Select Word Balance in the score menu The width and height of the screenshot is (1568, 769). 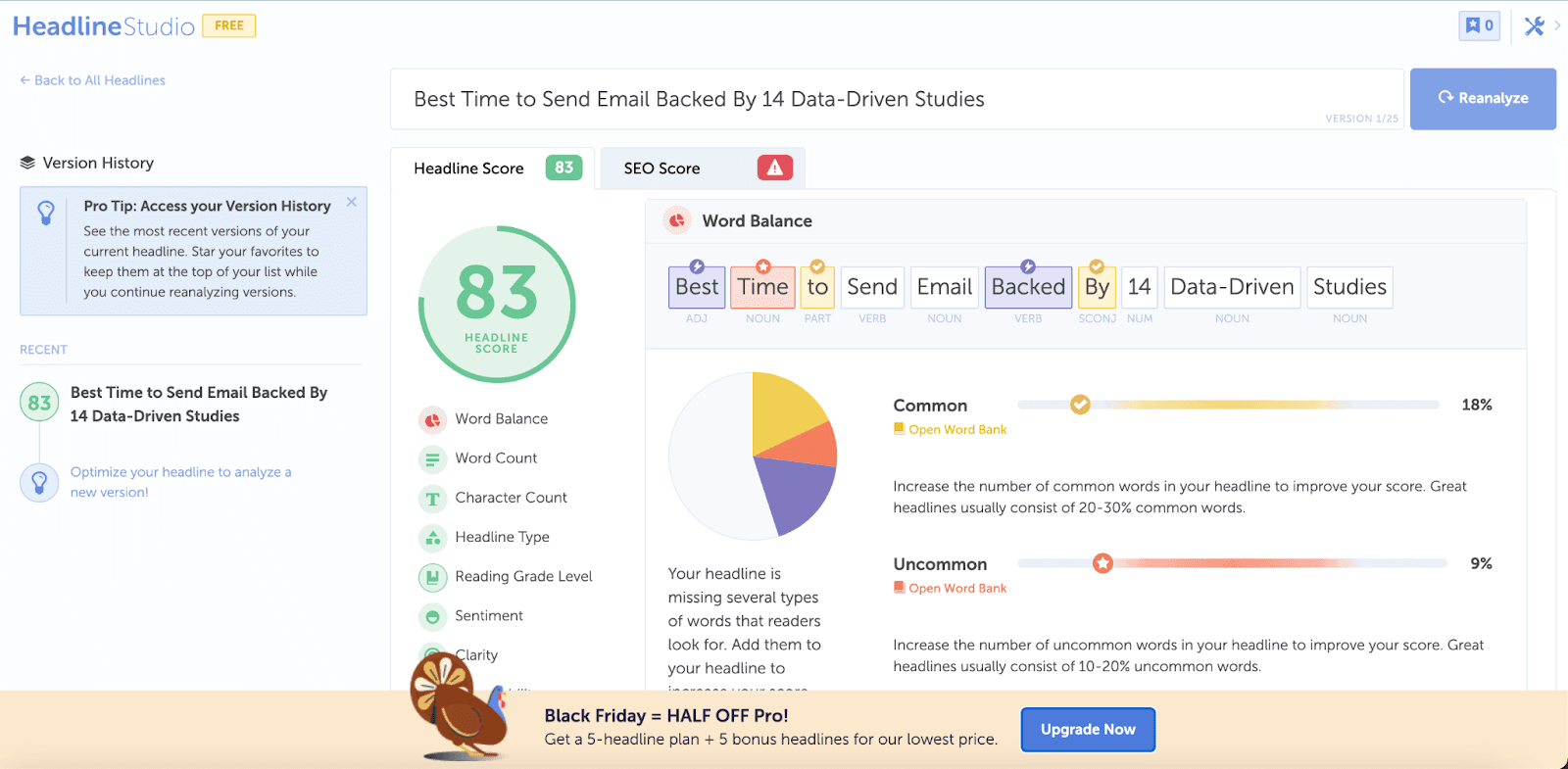[502, 419]
